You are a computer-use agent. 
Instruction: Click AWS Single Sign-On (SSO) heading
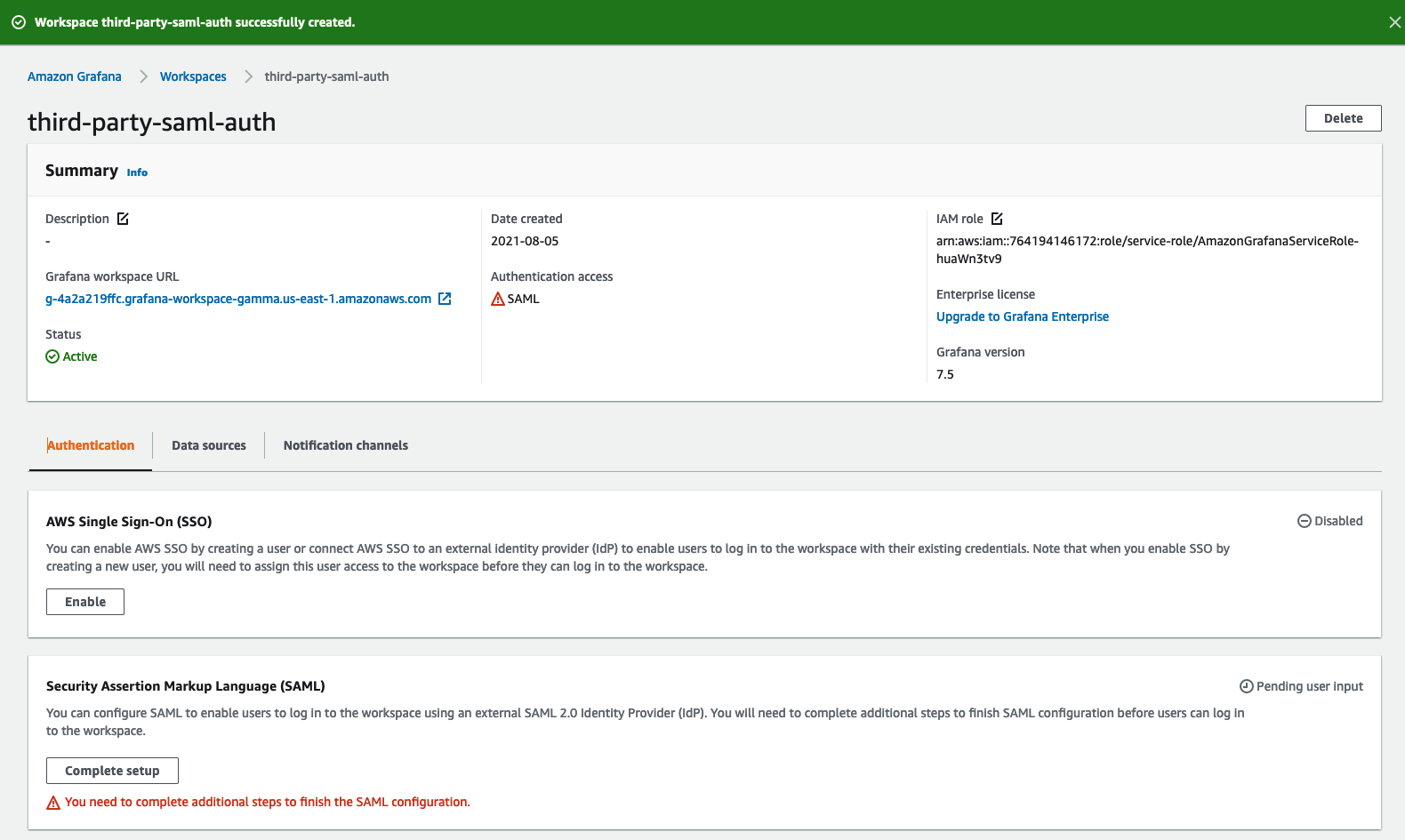coord(129,522)
